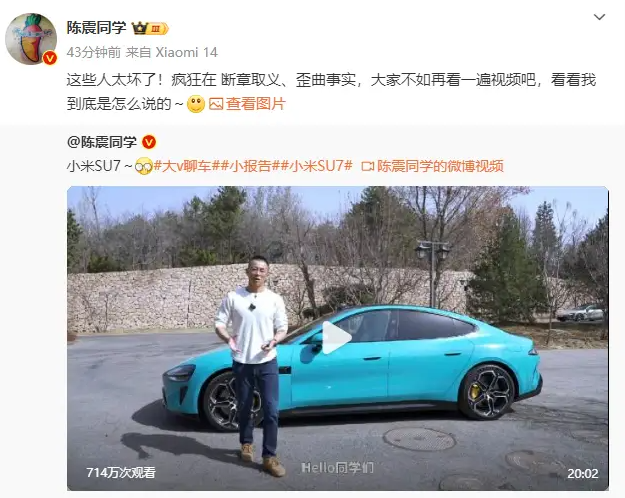Open the 查看图片 image link
Screen dimensions: 625x498
pyautogui.click(x=256, y=104)
